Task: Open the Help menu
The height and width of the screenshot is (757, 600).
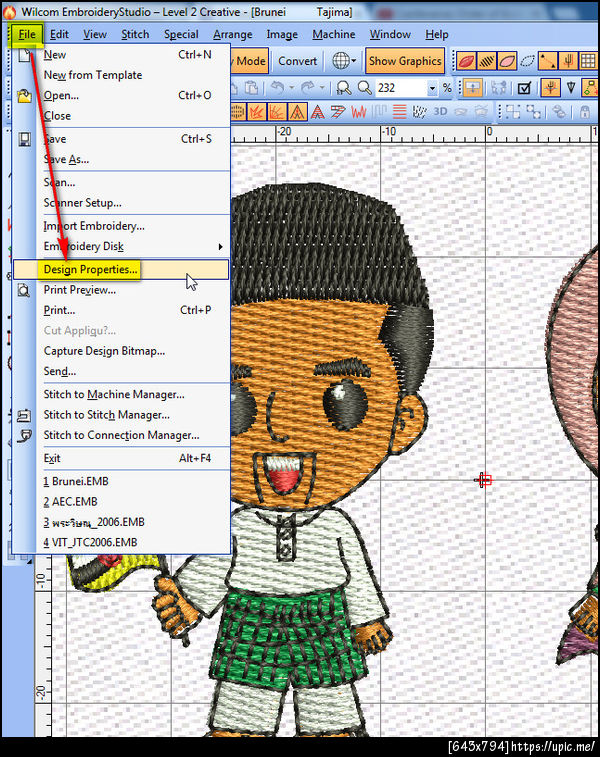Action: [x=437, y=34]
